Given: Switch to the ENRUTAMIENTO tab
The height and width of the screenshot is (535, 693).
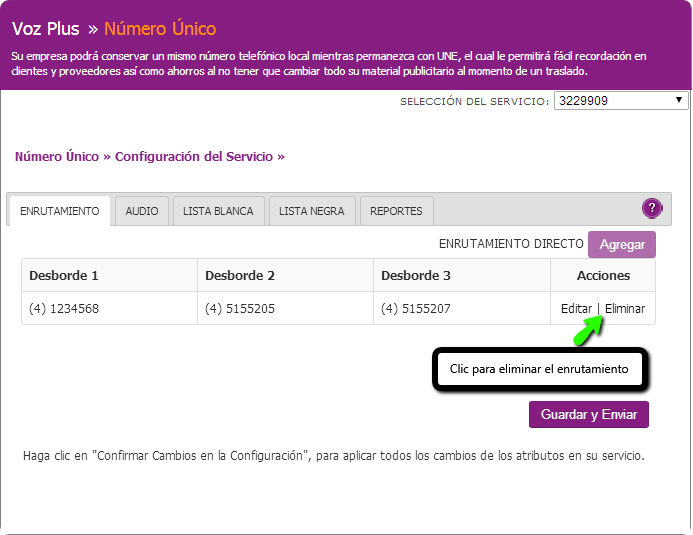Looking at the screenshot, I should coord(60,211).
